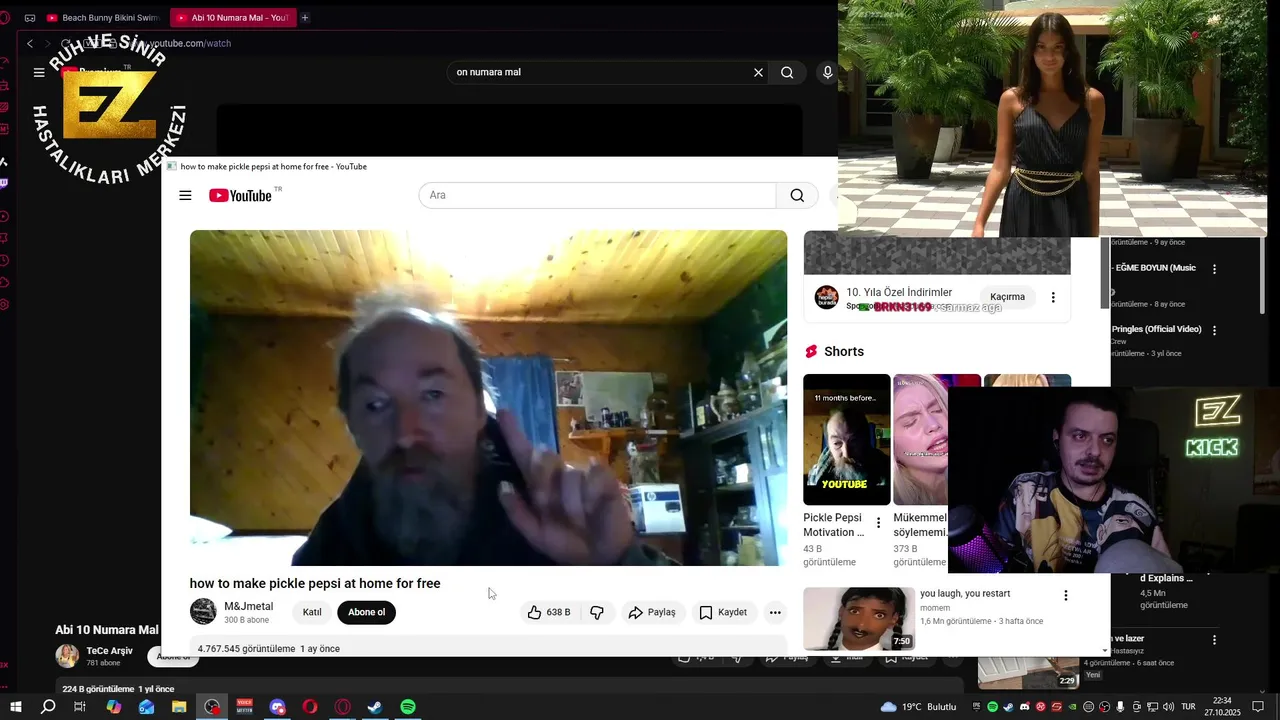
Task: Click Abone ol subscribe button
Action: (366, 612)
